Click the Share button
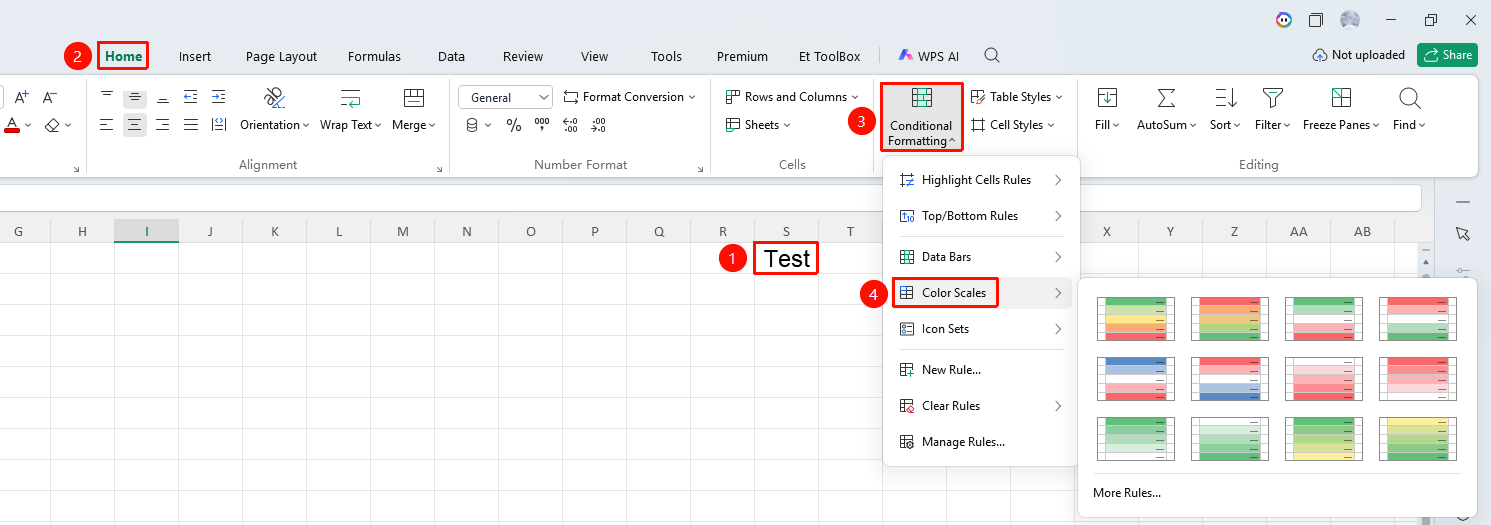The height and width of the screenshot is (525, 1491). pyautogui.click(x=1446, y=55)
